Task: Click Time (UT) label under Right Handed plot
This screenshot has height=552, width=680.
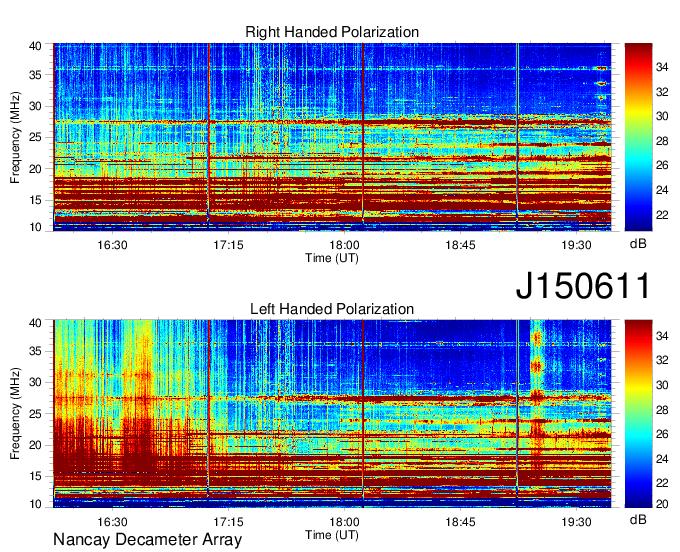Action: click(332, 258)
